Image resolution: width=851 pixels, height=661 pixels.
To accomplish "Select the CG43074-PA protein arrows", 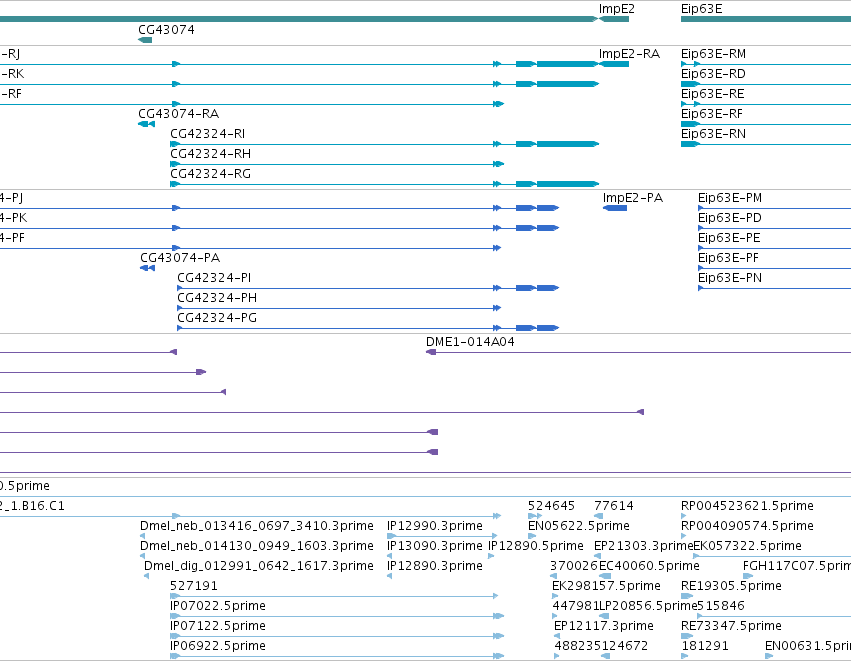I will [148, 268].
